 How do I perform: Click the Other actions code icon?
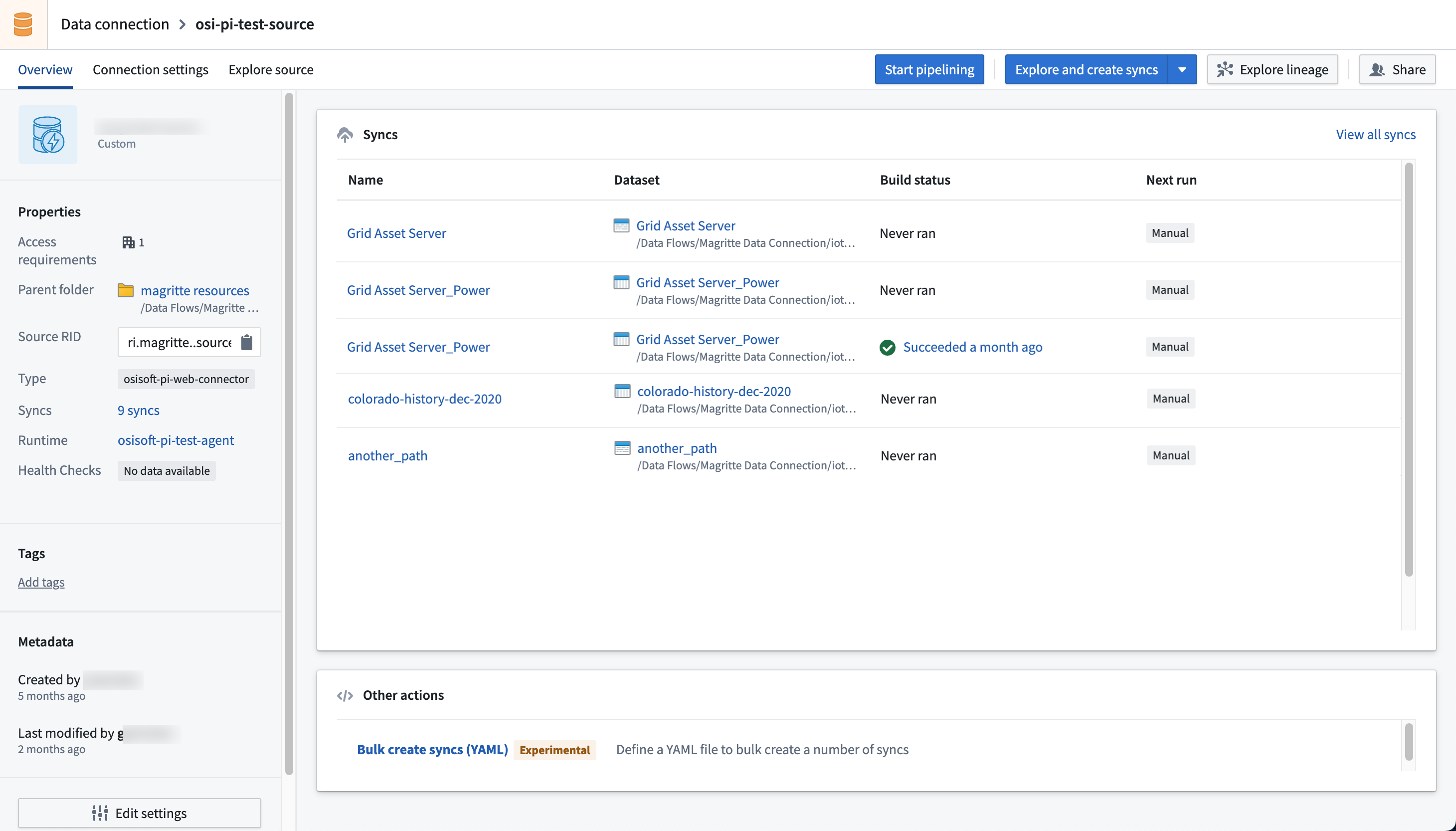point(345,696)
